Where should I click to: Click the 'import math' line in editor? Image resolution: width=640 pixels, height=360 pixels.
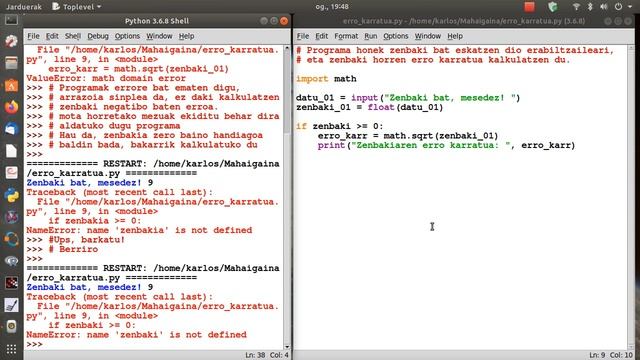point(326,79)
